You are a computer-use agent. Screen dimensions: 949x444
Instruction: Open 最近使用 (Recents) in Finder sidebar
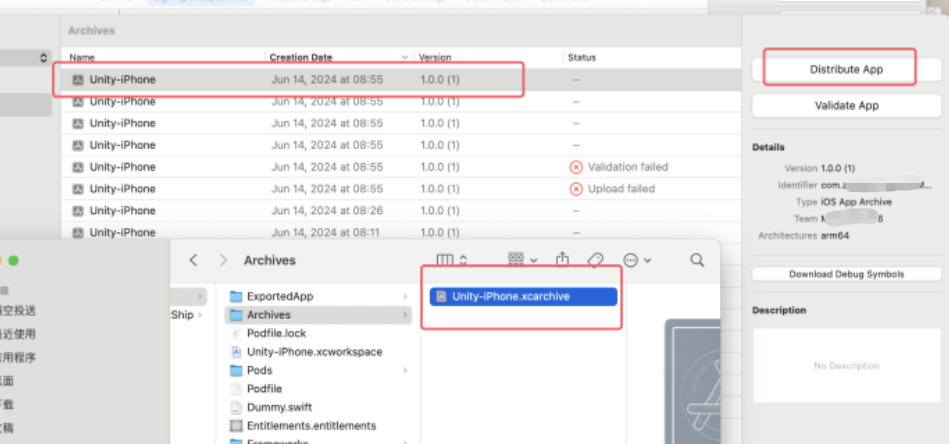[x=18, y=334]
